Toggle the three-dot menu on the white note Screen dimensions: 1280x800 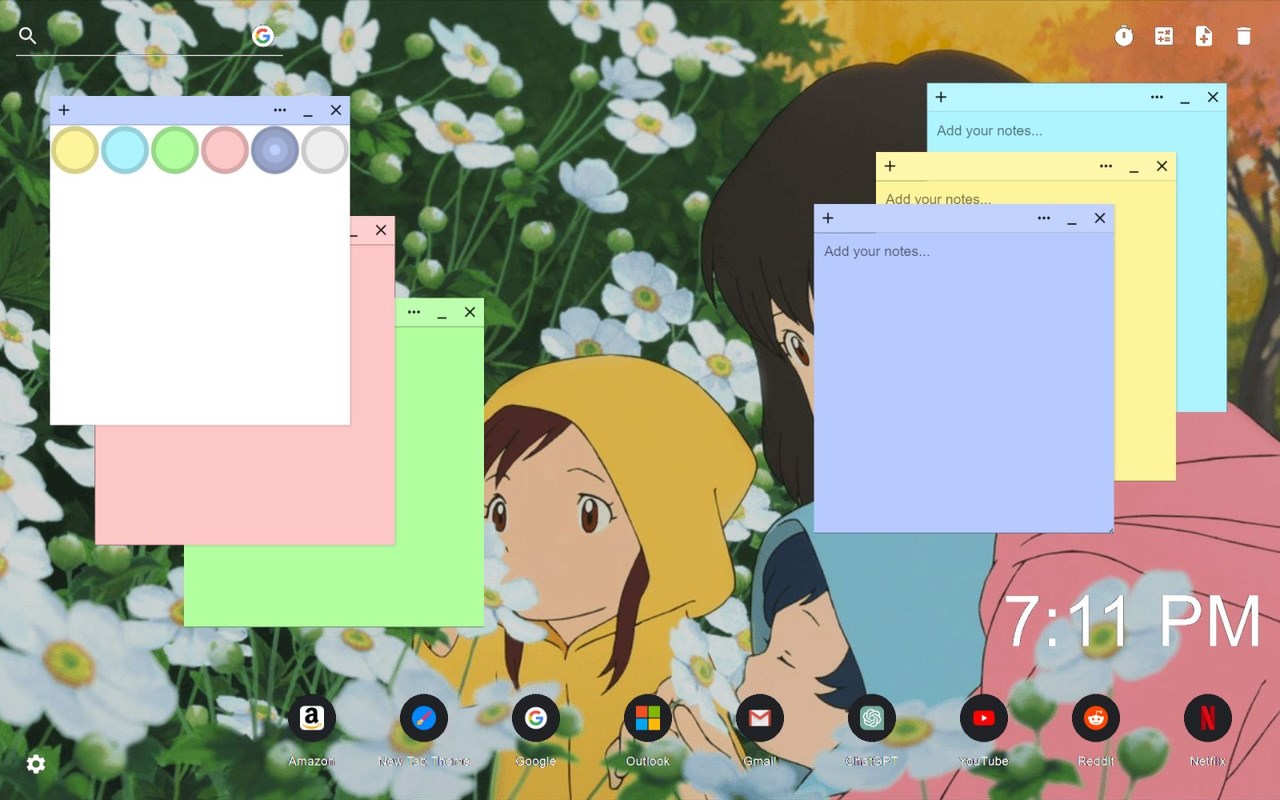[x=280, y=110]
